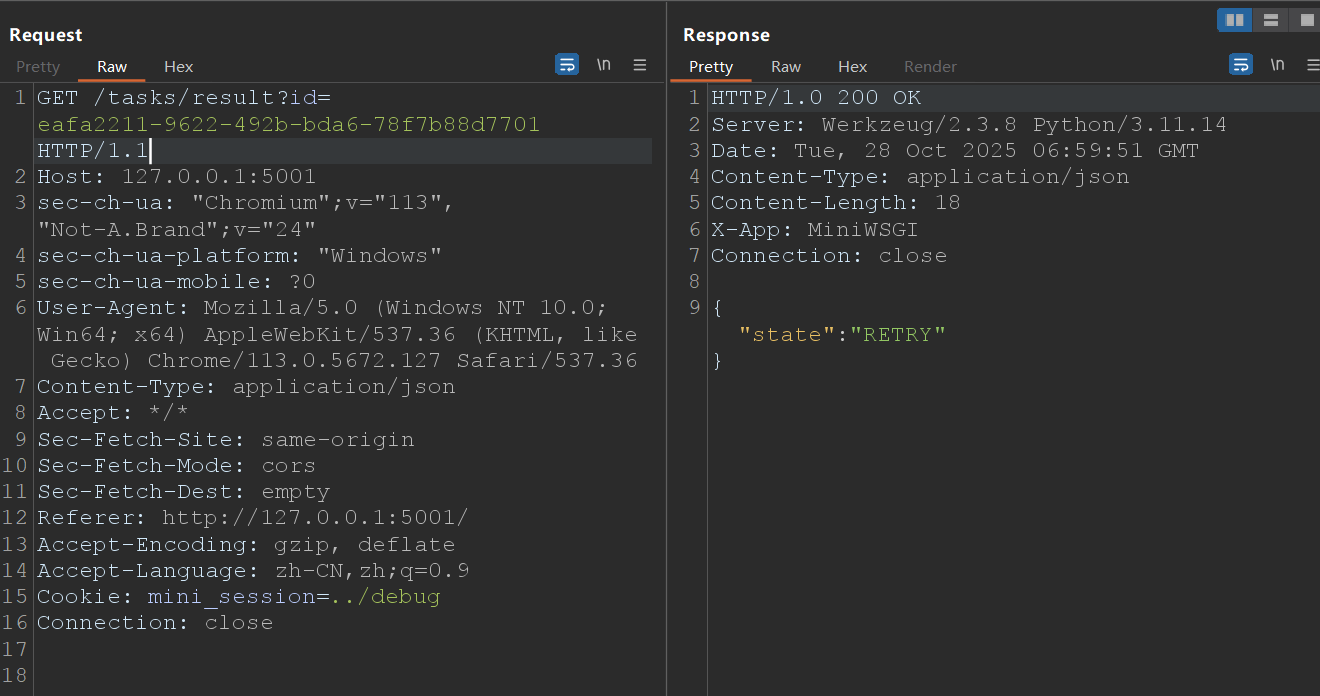Toggle word wrap in the Request panel
This screenshot has height=696, width=1320.
567,65
